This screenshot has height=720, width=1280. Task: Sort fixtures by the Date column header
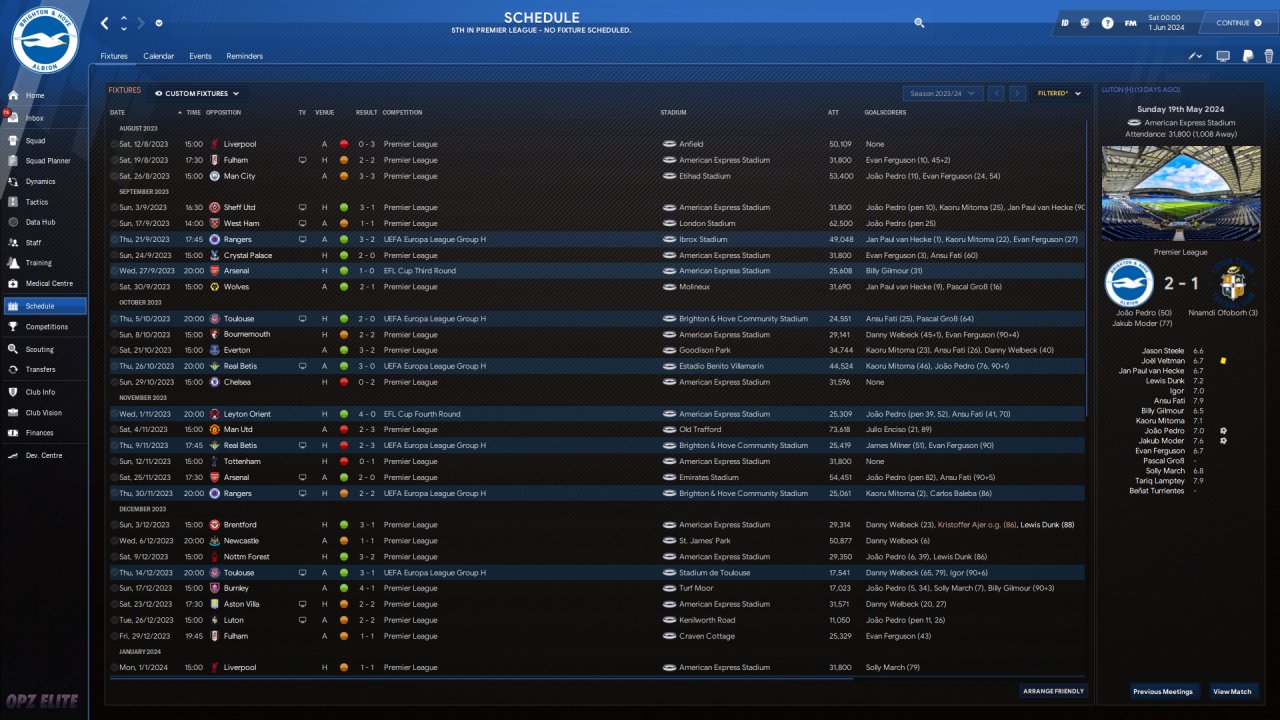118,112
